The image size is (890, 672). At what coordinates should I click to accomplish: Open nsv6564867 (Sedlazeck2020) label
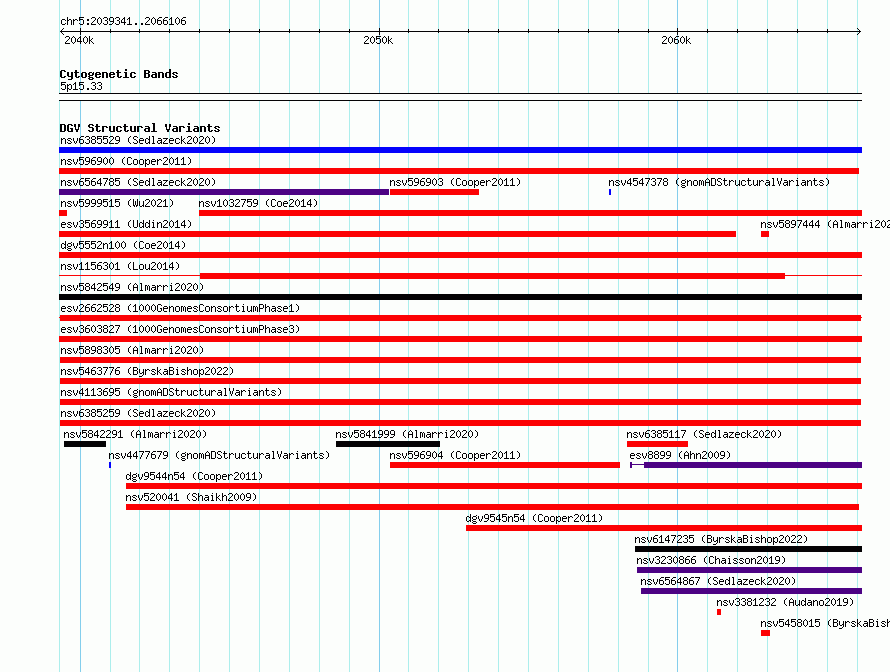coord(718,581)
